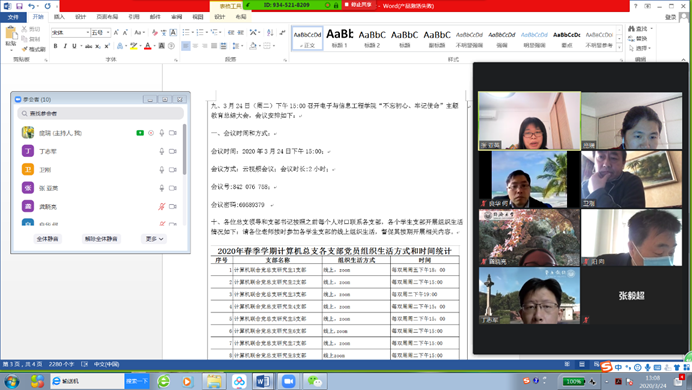Click the 解除全体静音 button

pos(101,239)
